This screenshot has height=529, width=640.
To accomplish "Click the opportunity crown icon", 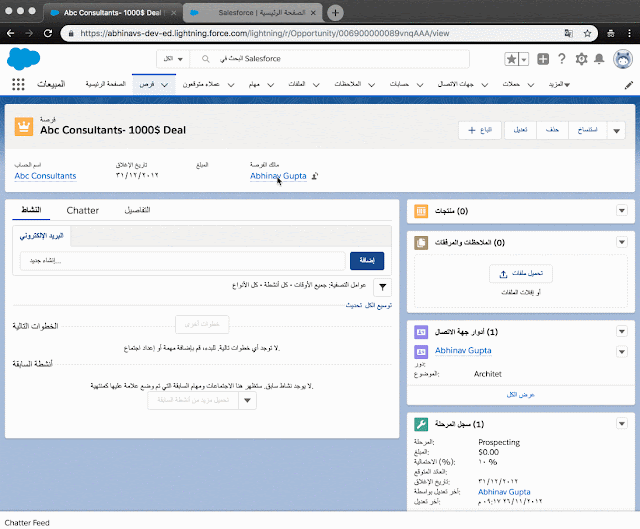I will (x=24, y=127).
